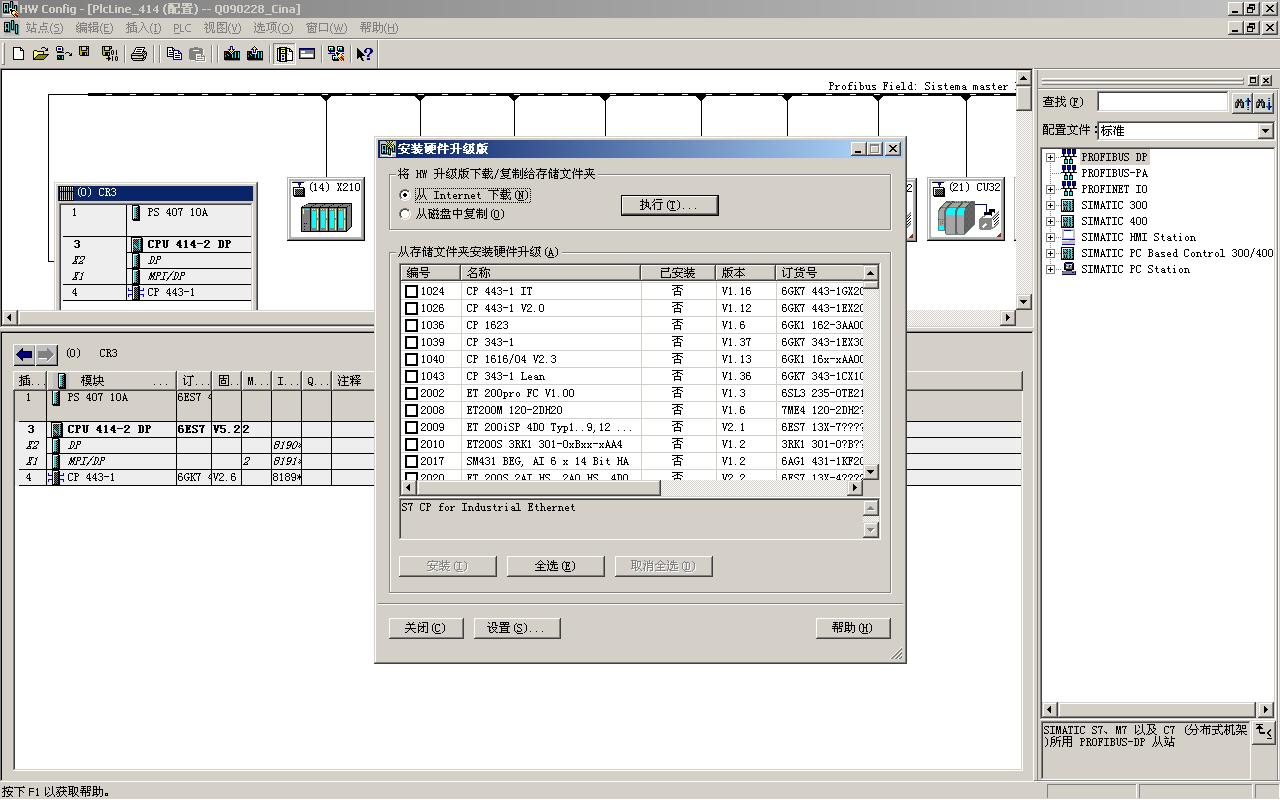
Task: Click the Copy toolbar icon
Action: click(174, 54)
